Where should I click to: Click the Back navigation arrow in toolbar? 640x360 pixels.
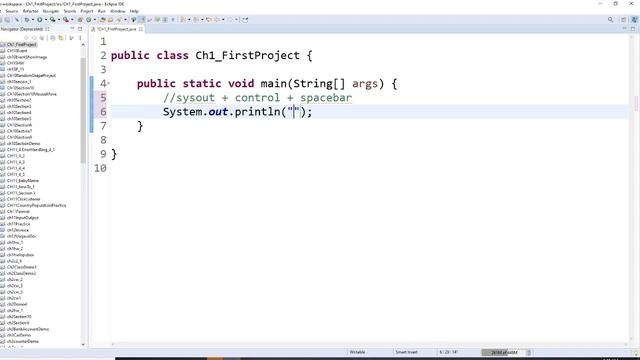(x=218, y=20)
